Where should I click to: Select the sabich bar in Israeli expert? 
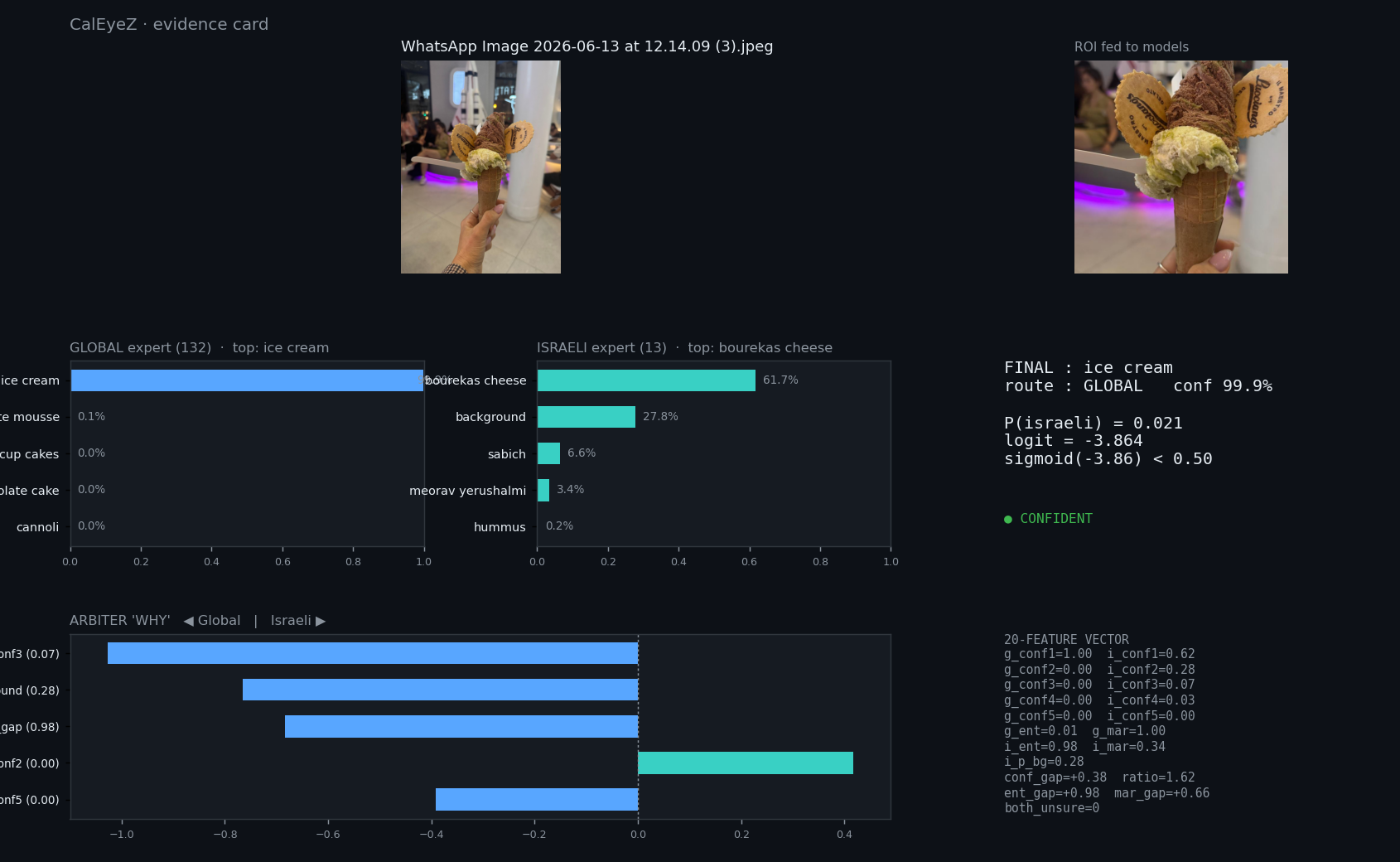pyautogui.click(x=548, y=453)
